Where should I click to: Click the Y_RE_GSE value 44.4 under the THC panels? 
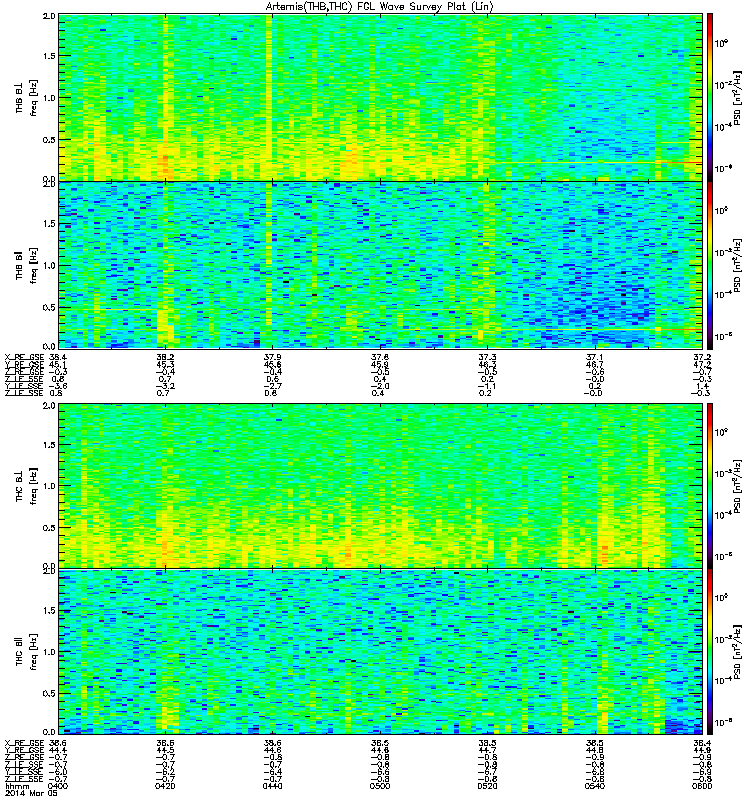[x=58, y=750]
